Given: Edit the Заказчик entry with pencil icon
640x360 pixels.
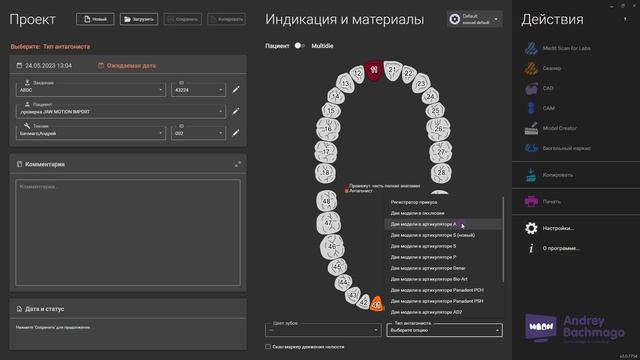Looking at the screenshot, I should pos(236,89).
